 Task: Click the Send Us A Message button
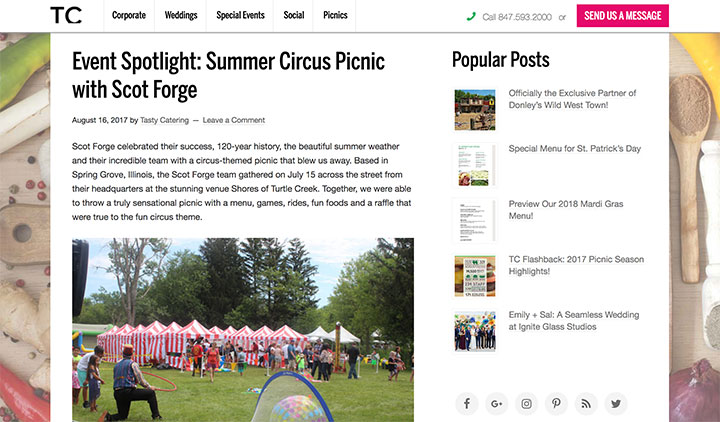click(x=623, y=16)
